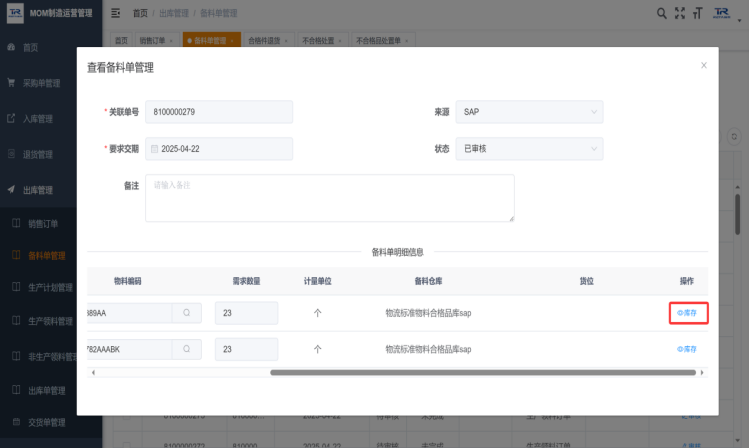749x448 pixels.
Task: Expand 退货管理 in sidebar
Action: pos(38,154)
